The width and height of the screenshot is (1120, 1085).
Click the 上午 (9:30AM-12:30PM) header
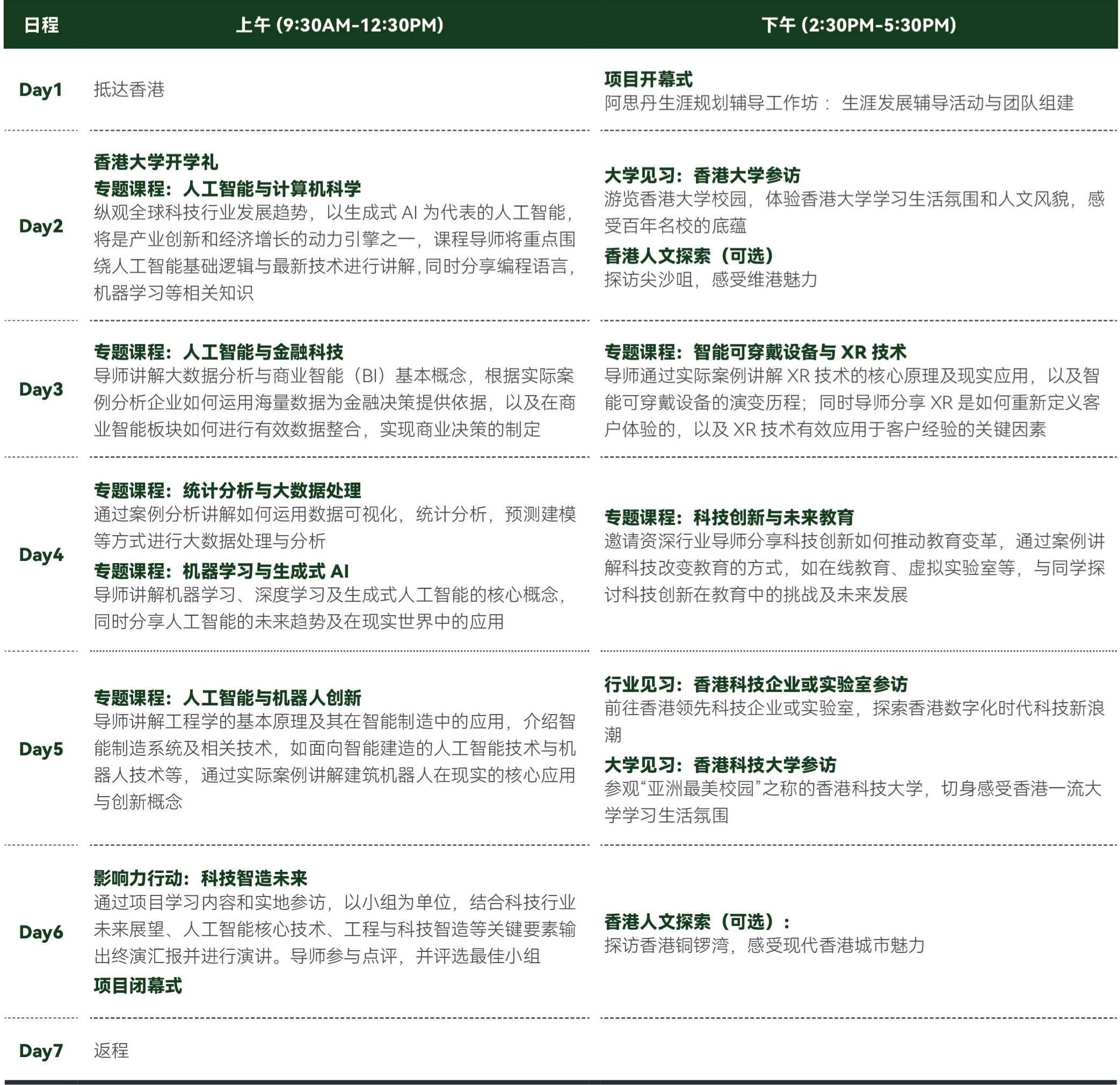click(339, 25)
